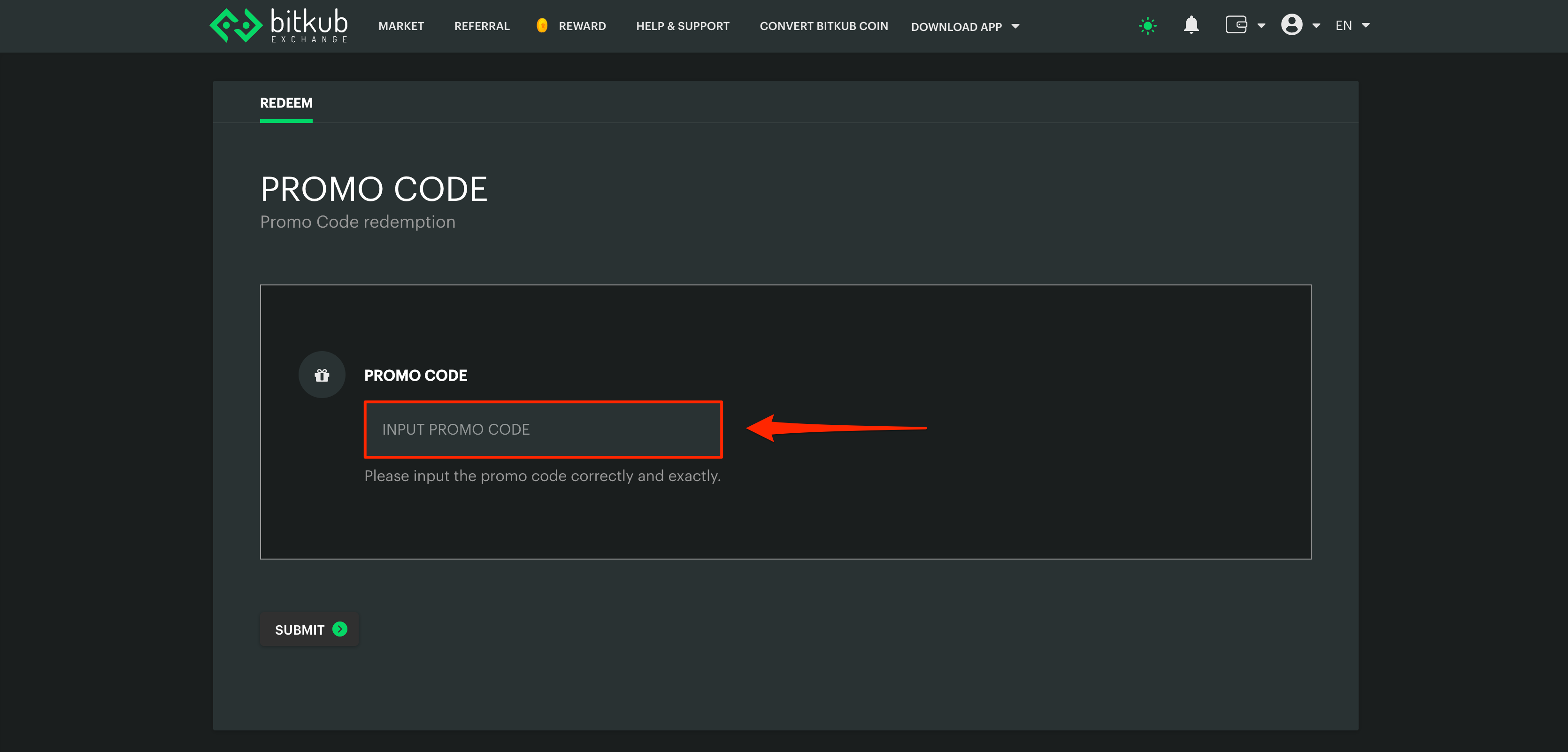Viewport: 1568px width, 752px height.
Task: Click the gold coin Reward icon
Action: pos(542,25)
